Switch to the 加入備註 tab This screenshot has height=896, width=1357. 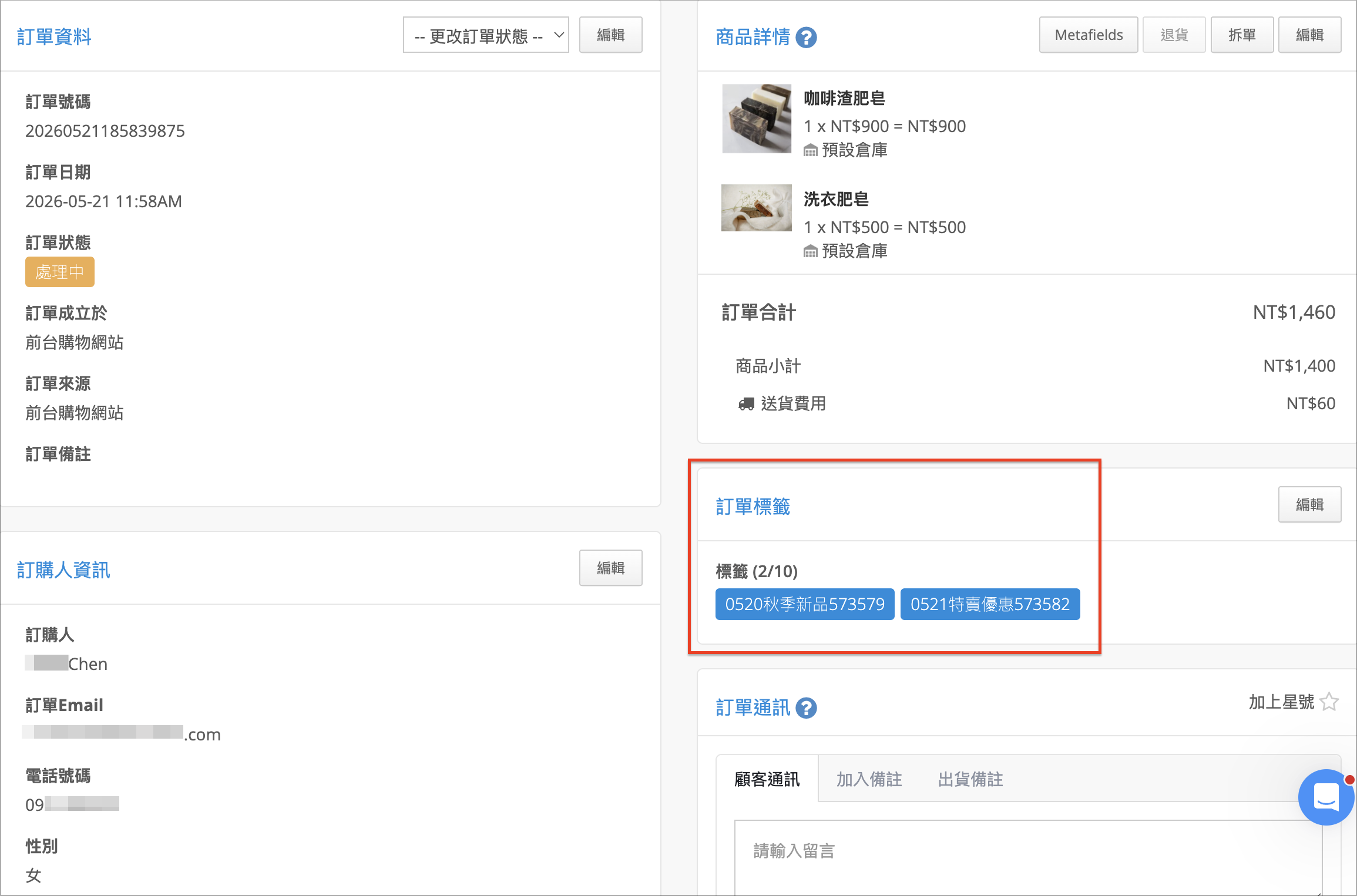869,779
